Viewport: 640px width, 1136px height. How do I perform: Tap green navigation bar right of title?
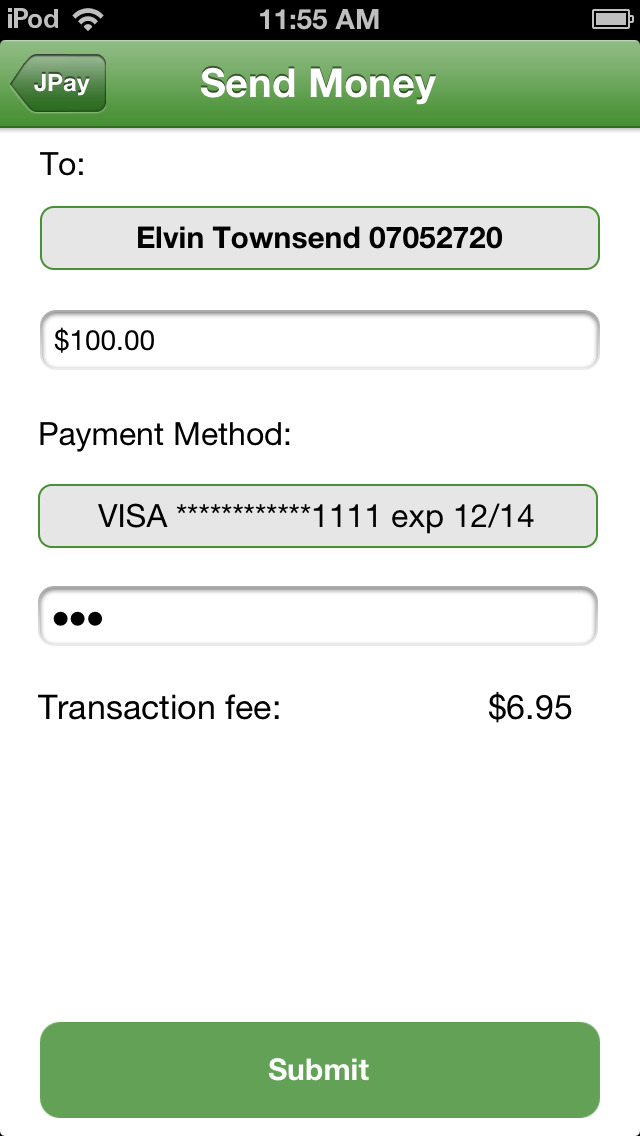point(540,84)
